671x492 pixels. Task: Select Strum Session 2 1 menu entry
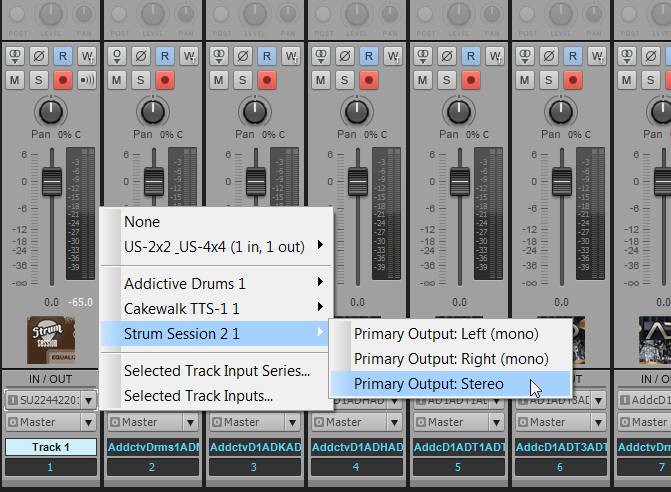point(216,334)
